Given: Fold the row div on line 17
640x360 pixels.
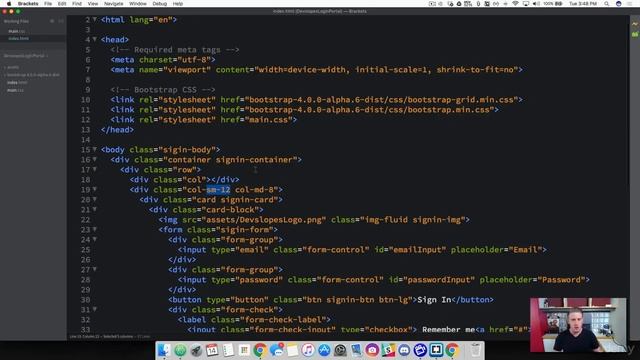Looking at the screenshot, I should coord(95,169).
